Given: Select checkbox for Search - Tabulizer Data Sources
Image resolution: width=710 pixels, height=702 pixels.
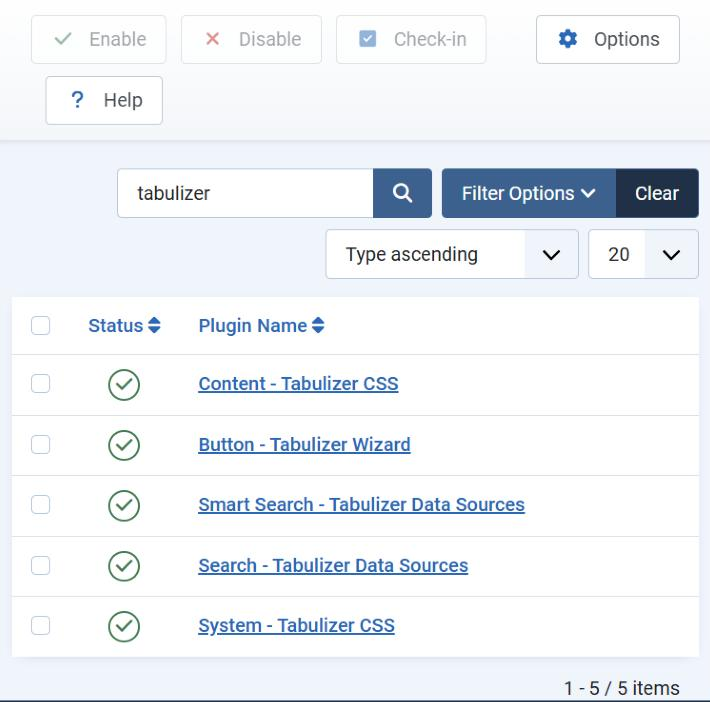Looking at the screenshot, I should click(x=40, y=565).
